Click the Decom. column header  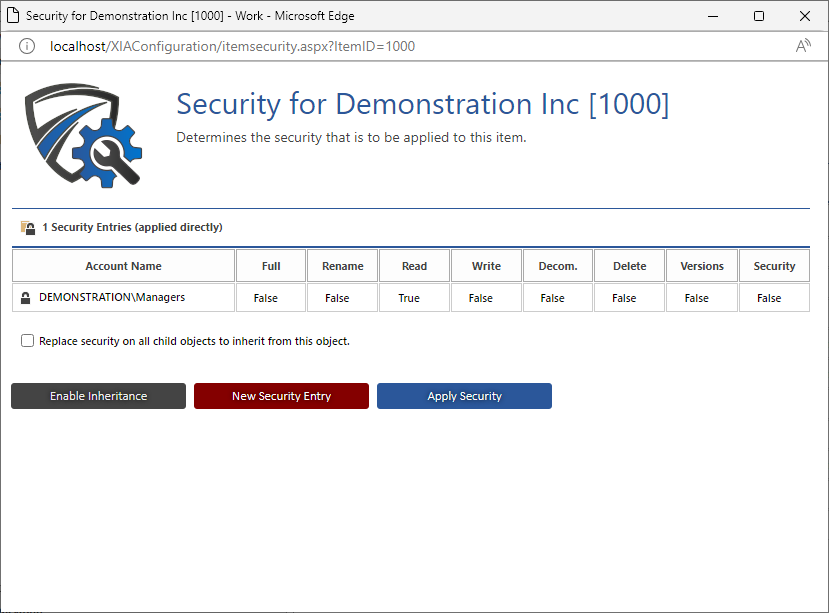click(x=558, y=266)
